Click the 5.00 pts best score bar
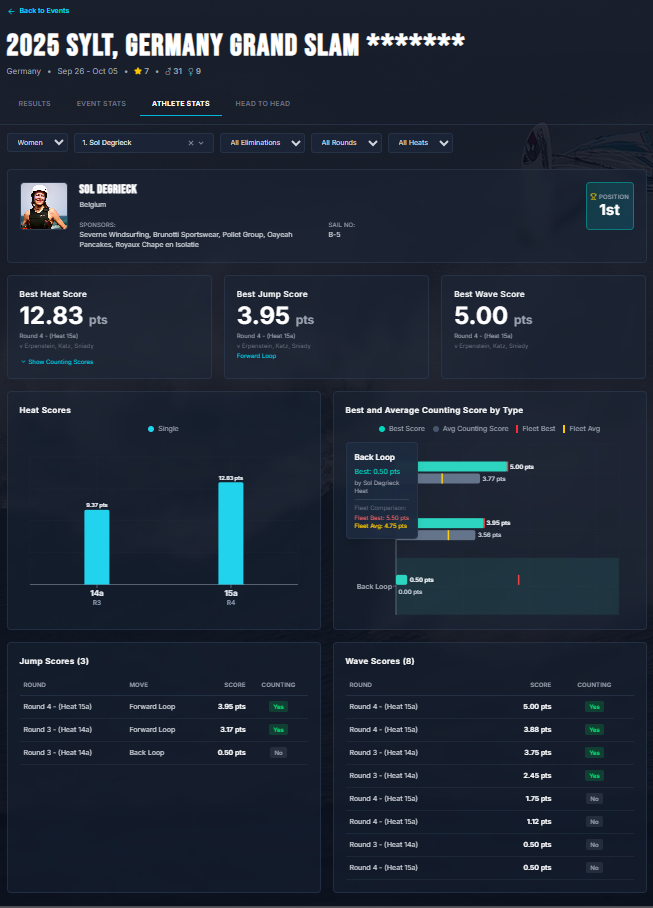Viewport: 653px width, 908px height. coord(463,467)
